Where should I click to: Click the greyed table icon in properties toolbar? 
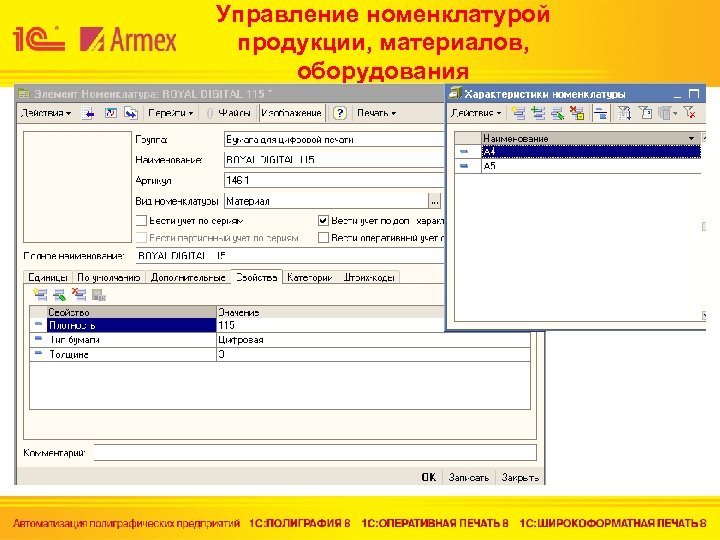point(99,295)
